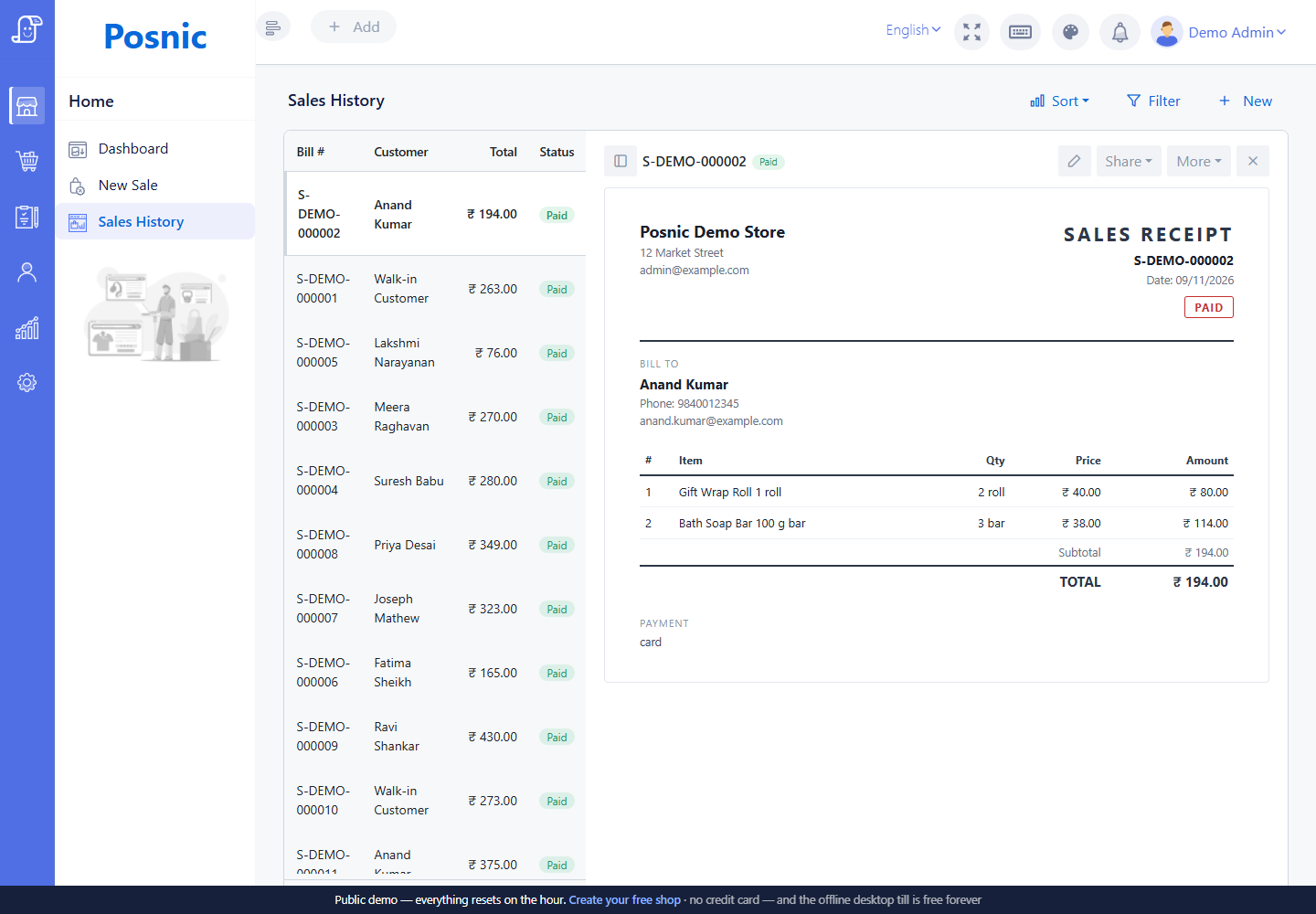Select bill S-DEMO-000001 Walk-in Customer row
The image size is (1316, 914).
[435, 289]
